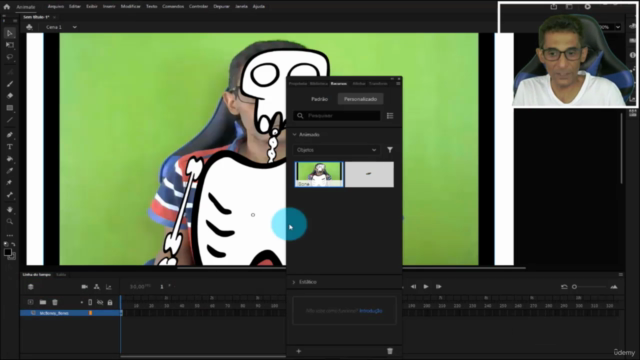Add camera layer in timeline
This screenshot has width=640, height=360.
[84, 287]
